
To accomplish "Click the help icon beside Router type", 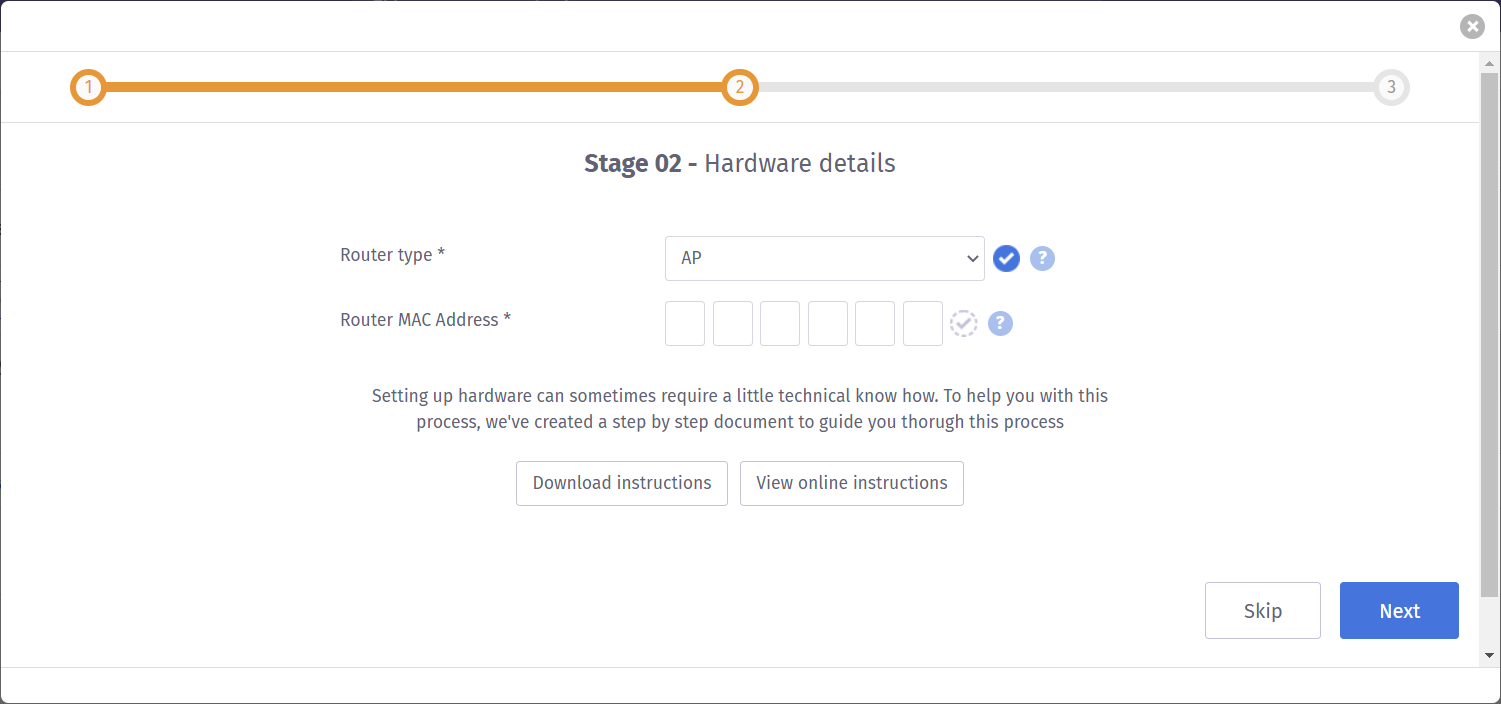I will [x=1042, y=259].
